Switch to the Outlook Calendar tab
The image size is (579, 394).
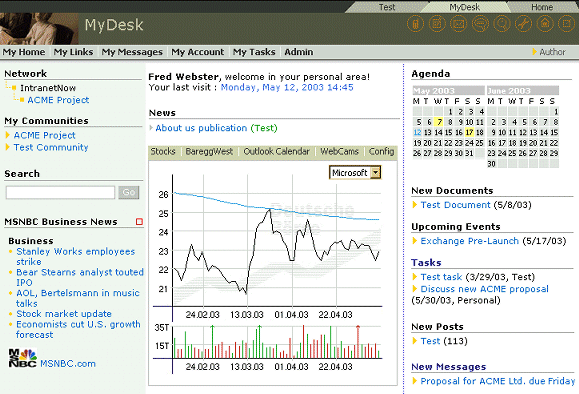(277, 151)
